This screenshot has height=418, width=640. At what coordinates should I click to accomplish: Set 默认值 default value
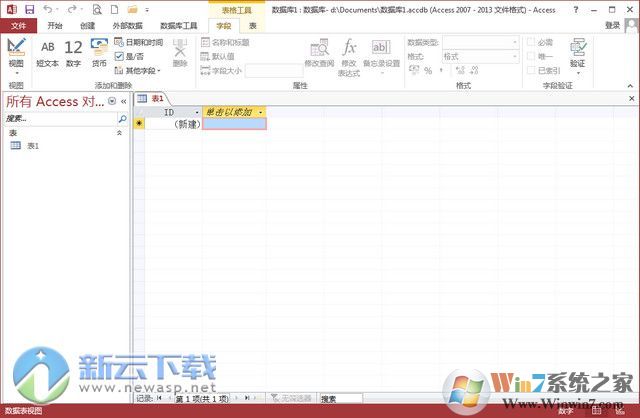(217, 56)
